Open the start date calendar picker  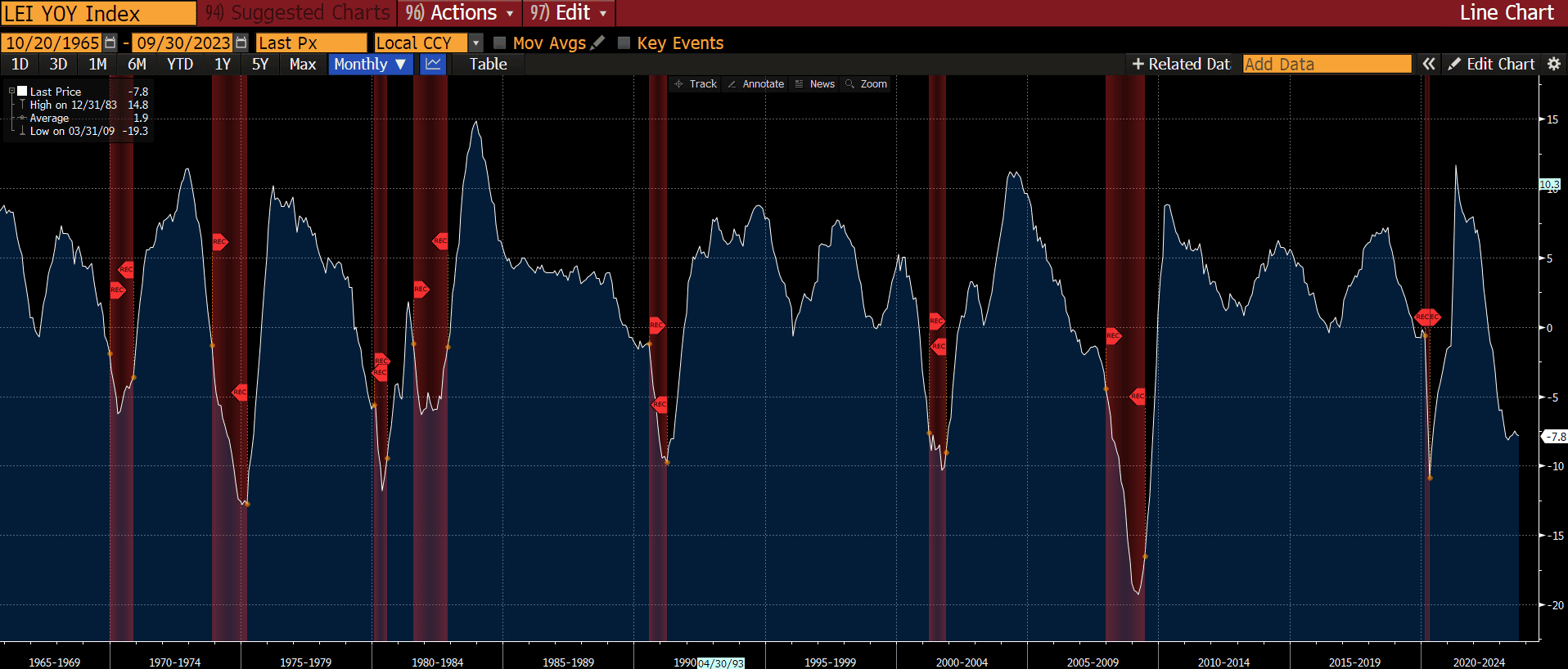pos(110,43)
